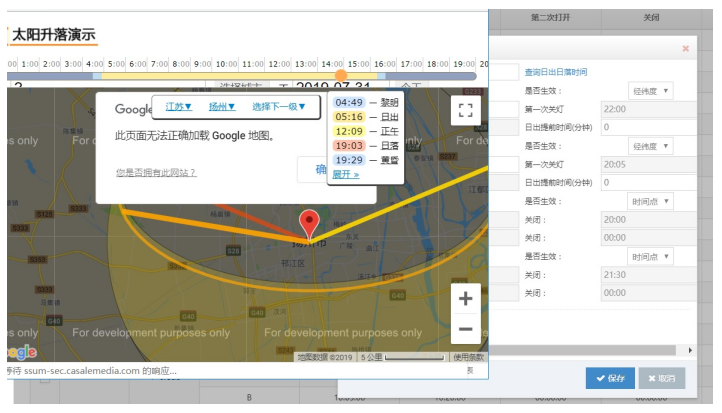Zoom in the map with plus button
The width and height of the screenshot is (722, 413).
point(465,298)
